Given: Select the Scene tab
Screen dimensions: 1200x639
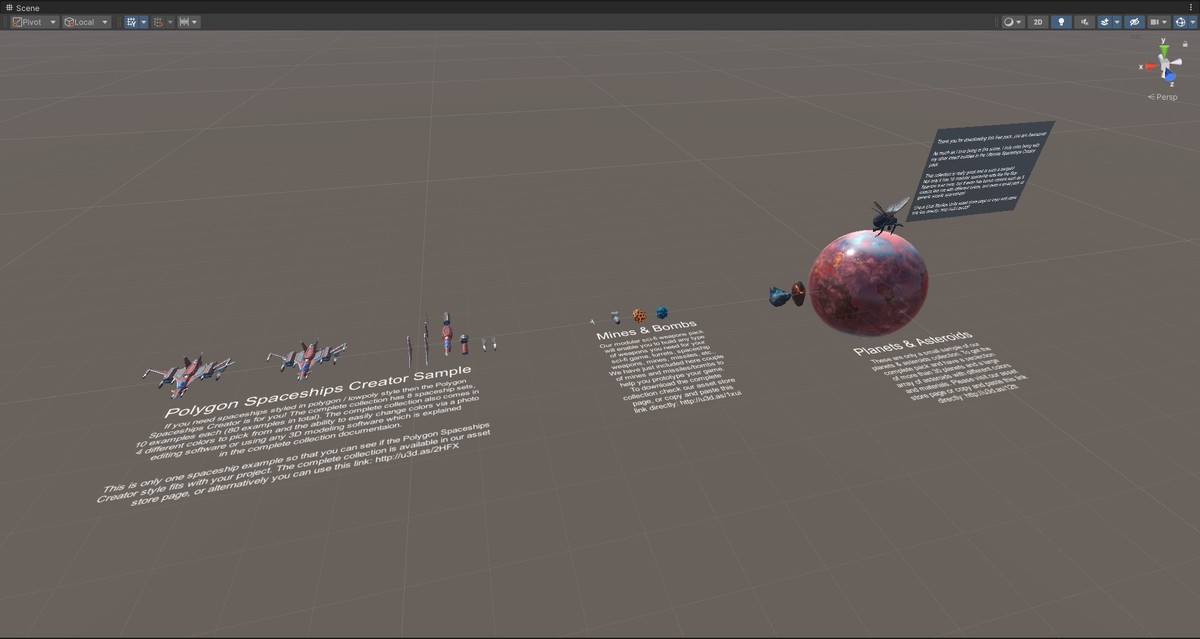Looking at the screenshot, I should click(x=21, y=7).
